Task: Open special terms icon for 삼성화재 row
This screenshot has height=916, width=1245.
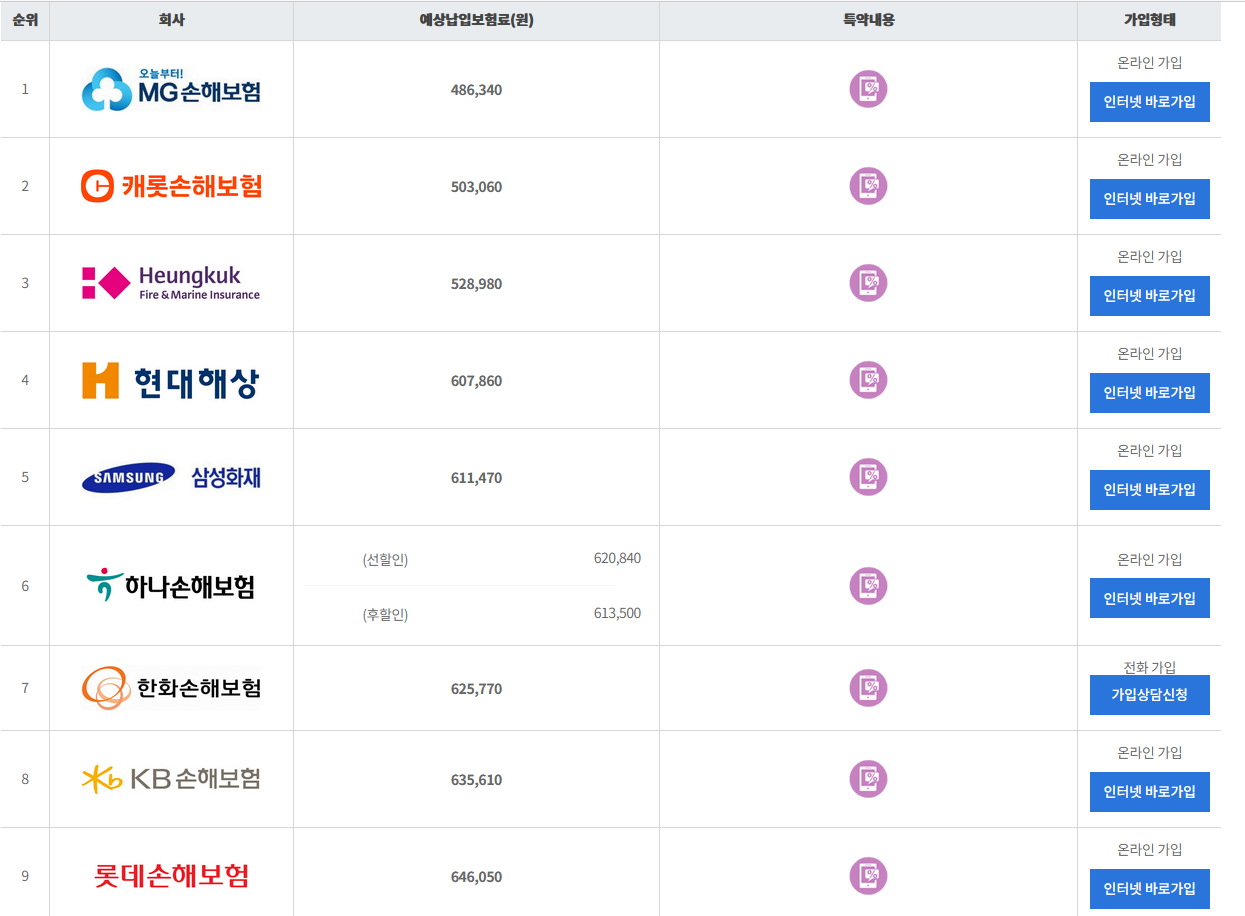Action: pyautogui.click(x=868, y=477)
